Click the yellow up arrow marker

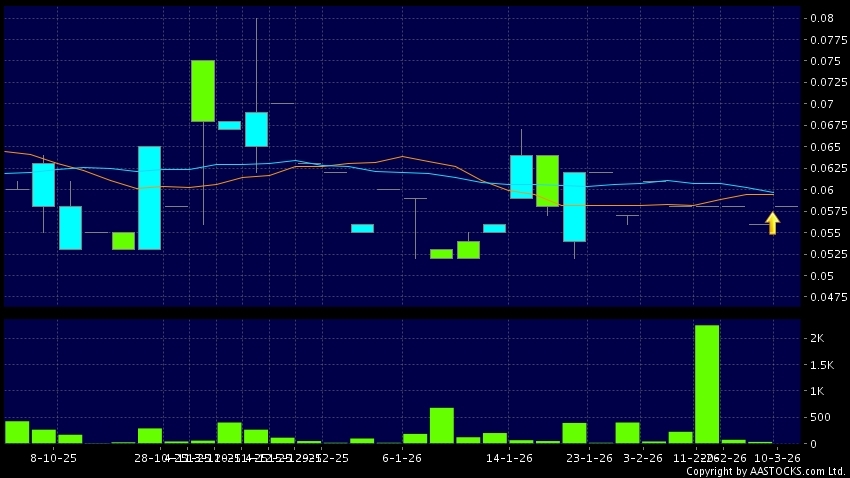click(x=772, y=223)
